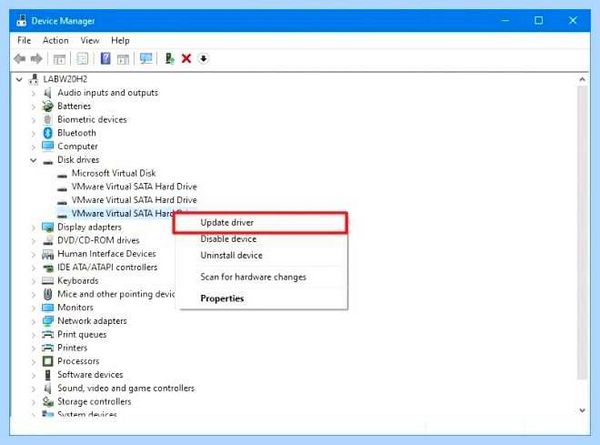The height and width of the screenshot is (445, 600).
Task: Click the Device Manager title bar icon
Action: (x=21, y=21)
